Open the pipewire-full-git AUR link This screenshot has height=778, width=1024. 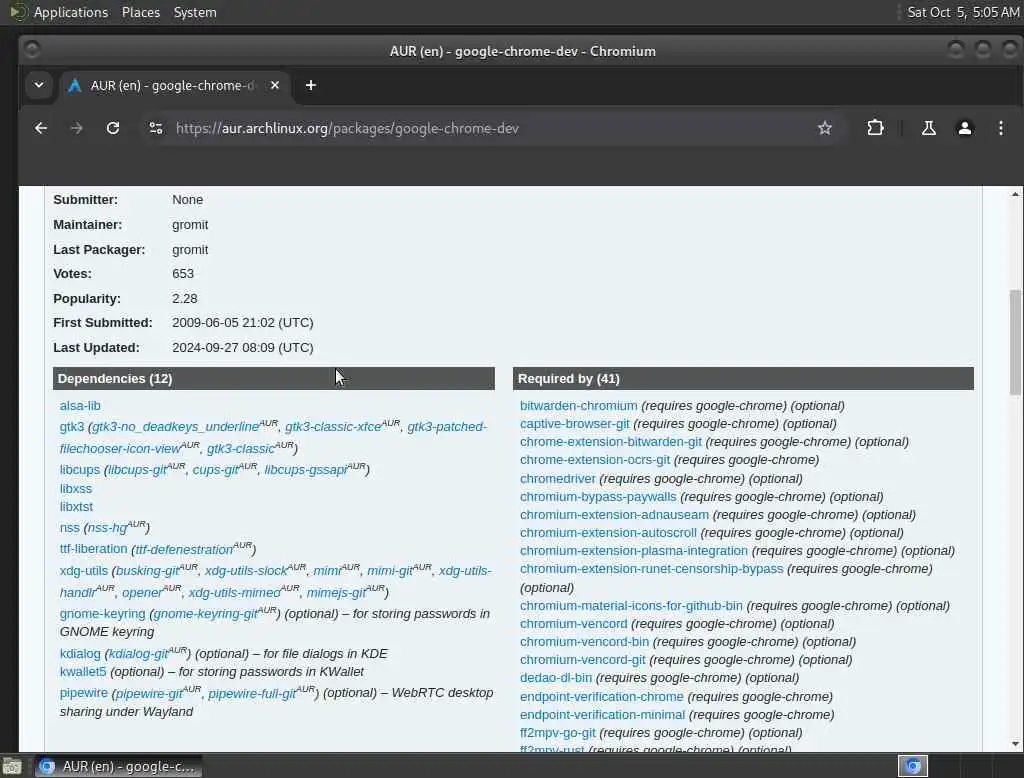point(252,693)
